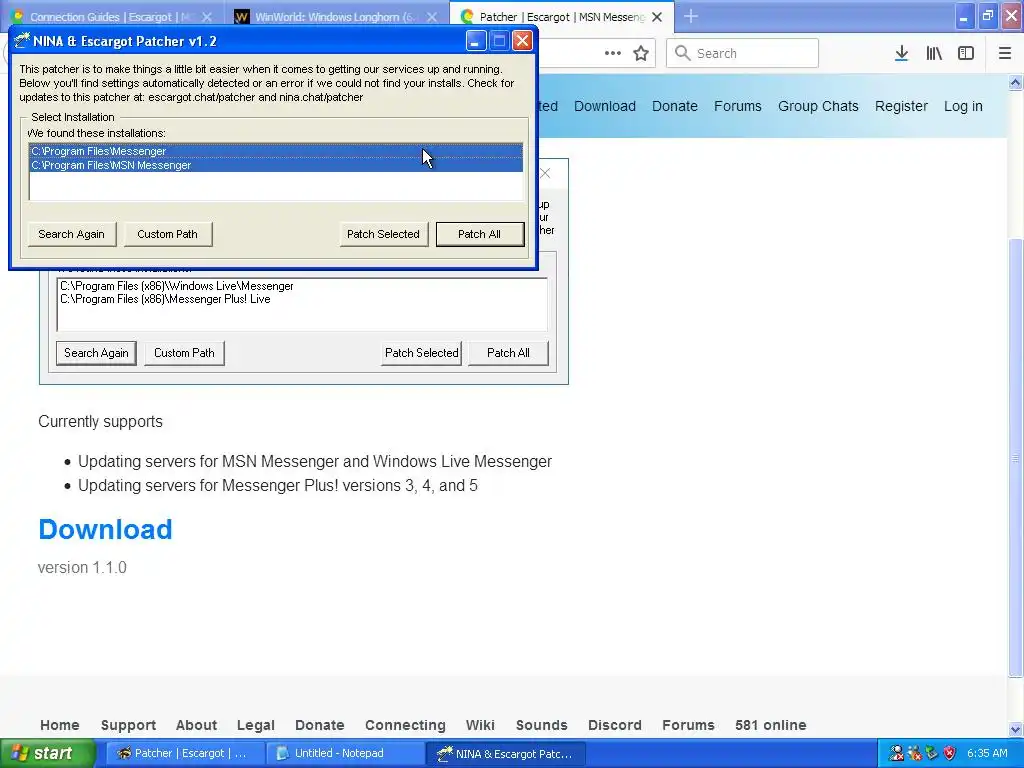Viewport: 1024px width, 768px height.
Task: Open Download in the site navigation
Action: 605,106
